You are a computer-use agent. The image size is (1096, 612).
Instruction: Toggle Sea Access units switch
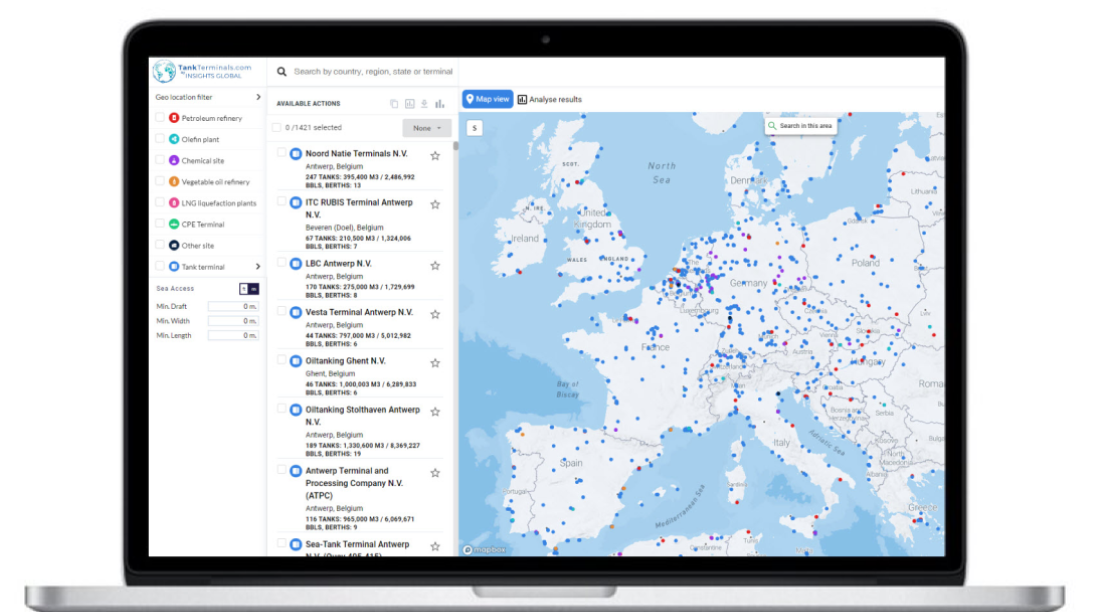pyautogui.click(x=249, y=288)
